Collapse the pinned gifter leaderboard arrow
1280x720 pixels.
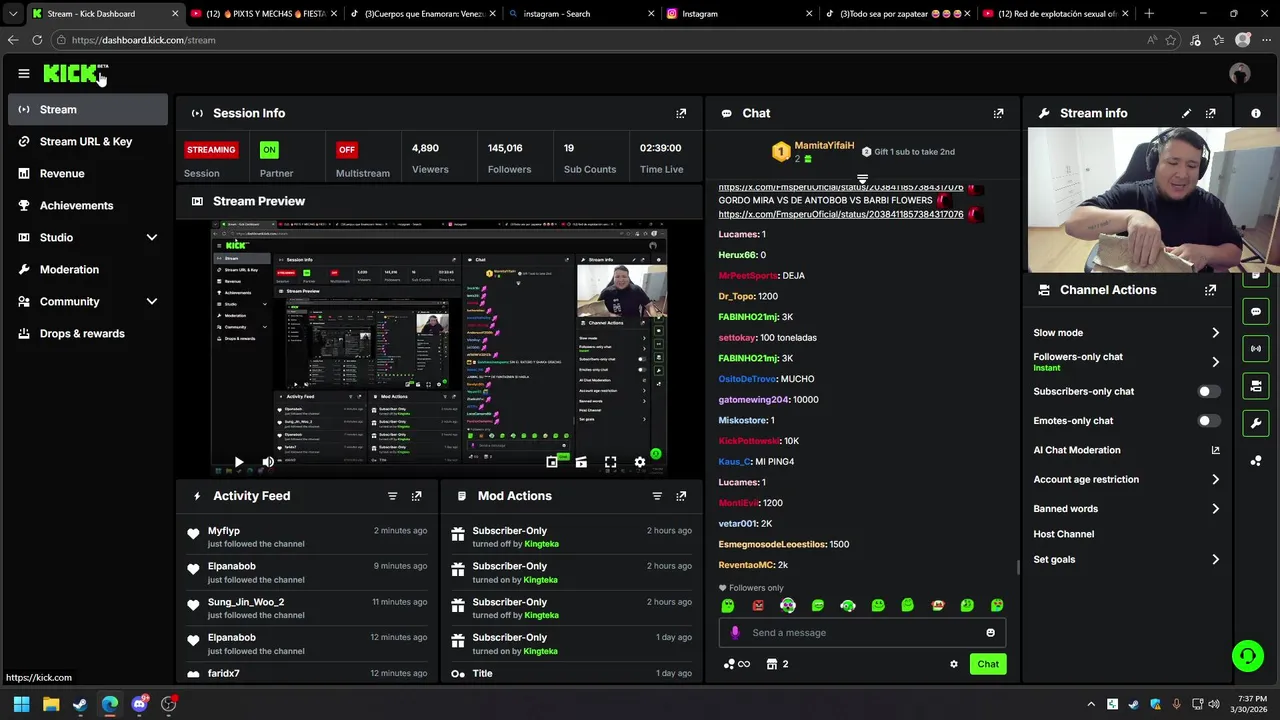point(862,179)
